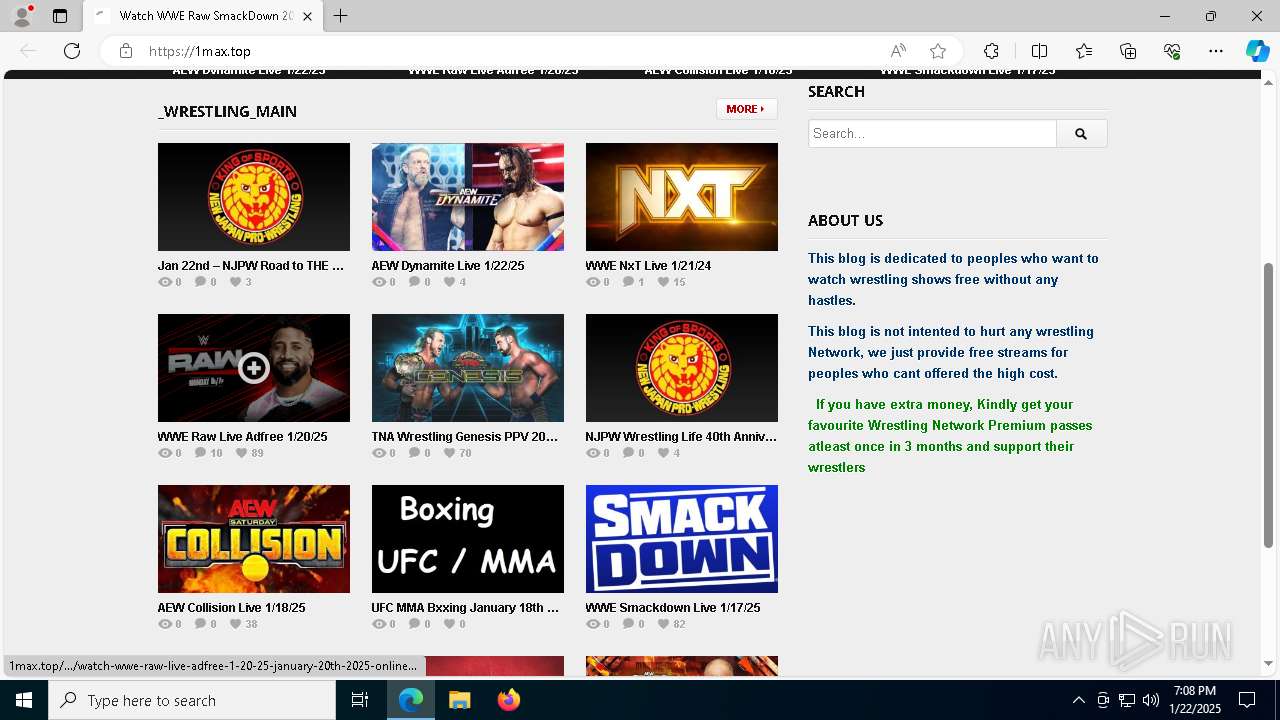Open Task View on the taskbar
Viewport: 1280px width, 720px height.
coord(360,700)
